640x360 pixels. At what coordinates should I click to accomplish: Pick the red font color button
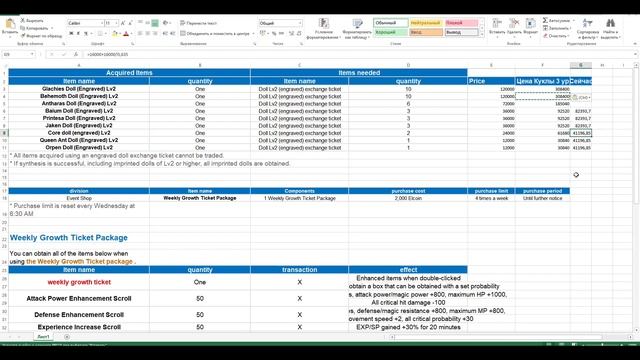coord(126,33)
